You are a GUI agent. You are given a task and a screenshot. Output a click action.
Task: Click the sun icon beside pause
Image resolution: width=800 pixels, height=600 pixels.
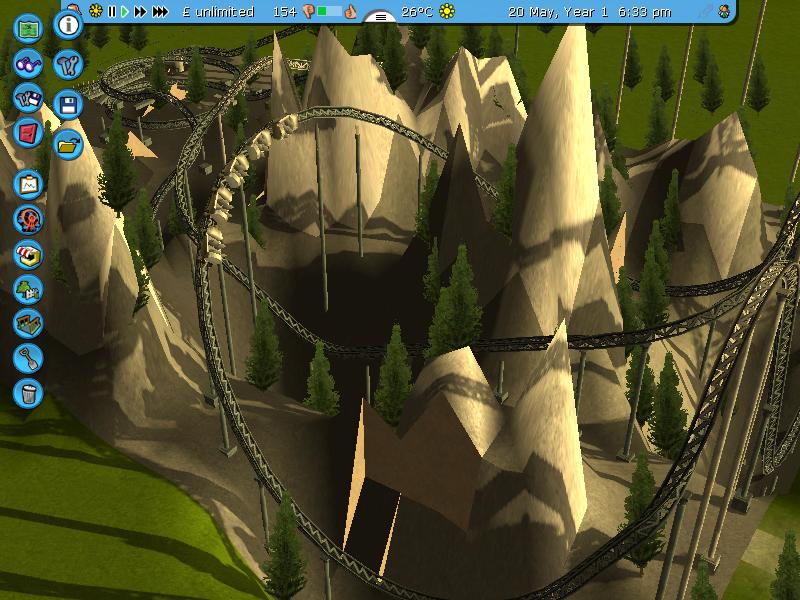tap(95, 11)
